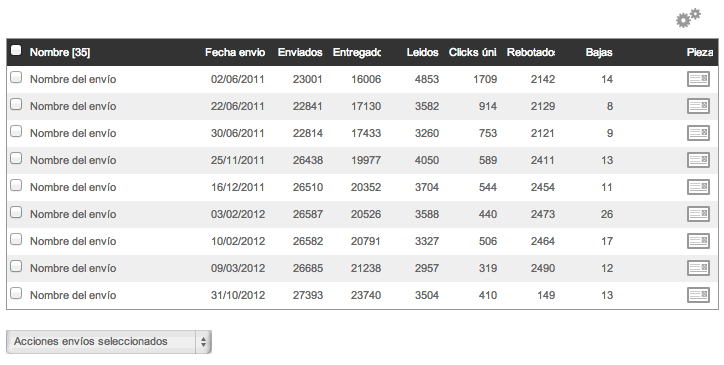724x365 pixels.
Task: Open the Pieza icon for 03/02/2012 row
Action: [698, 214]
